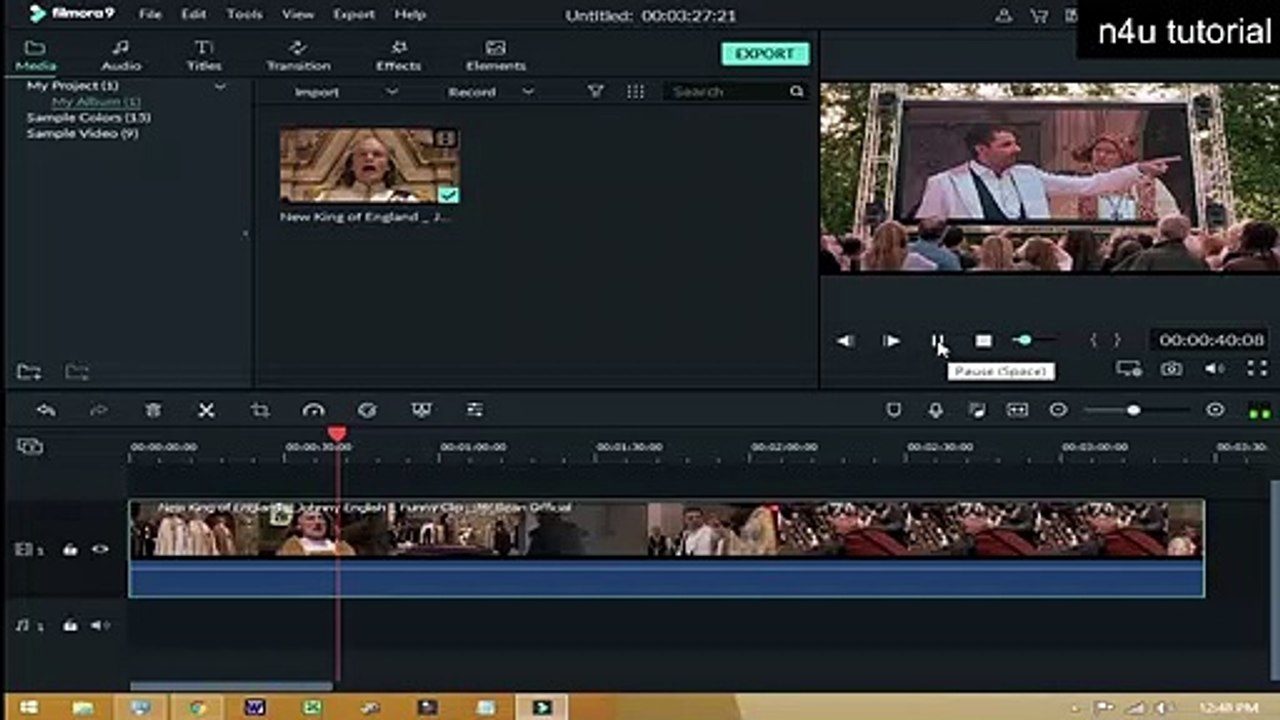Go to the Transition tab
Image resolution: width=1280 pixels, height=720 pixels.
pos(298,56)
